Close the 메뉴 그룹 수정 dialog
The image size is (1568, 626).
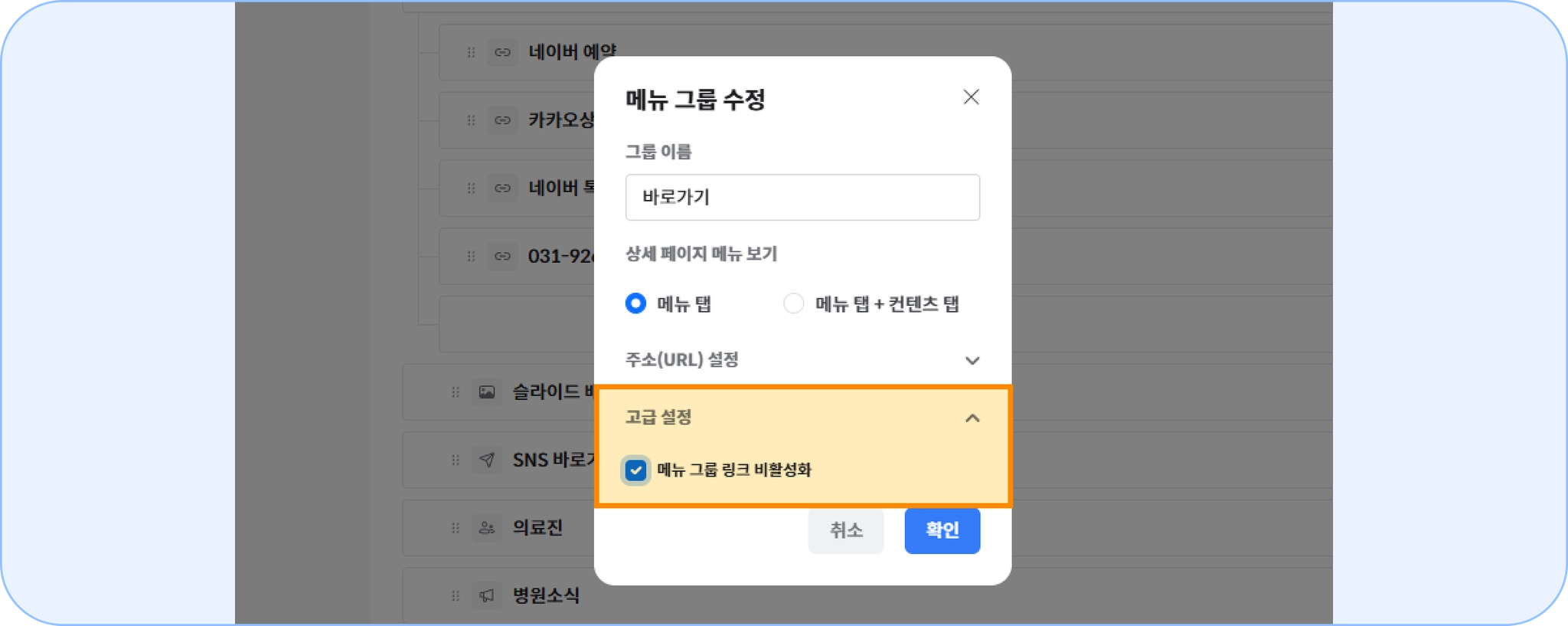971,97
